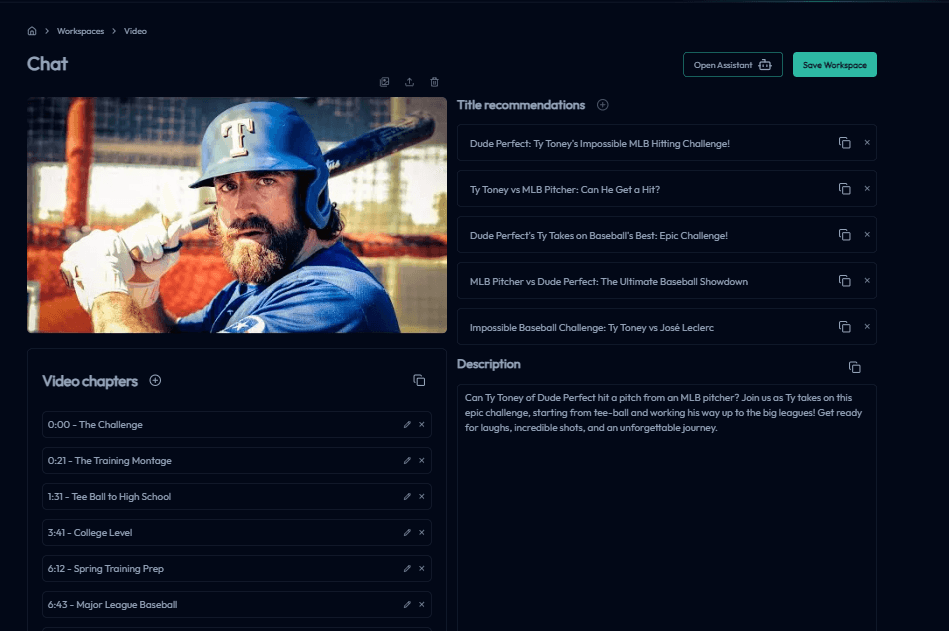
Task: Select chapter text '6:43 - Major League Baseball'
Action: click(x=113, y=604)
